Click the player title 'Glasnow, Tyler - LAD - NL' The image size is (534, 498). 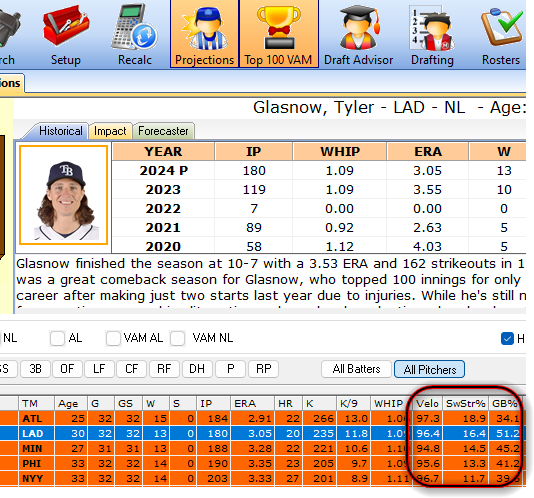coord(359,108)
